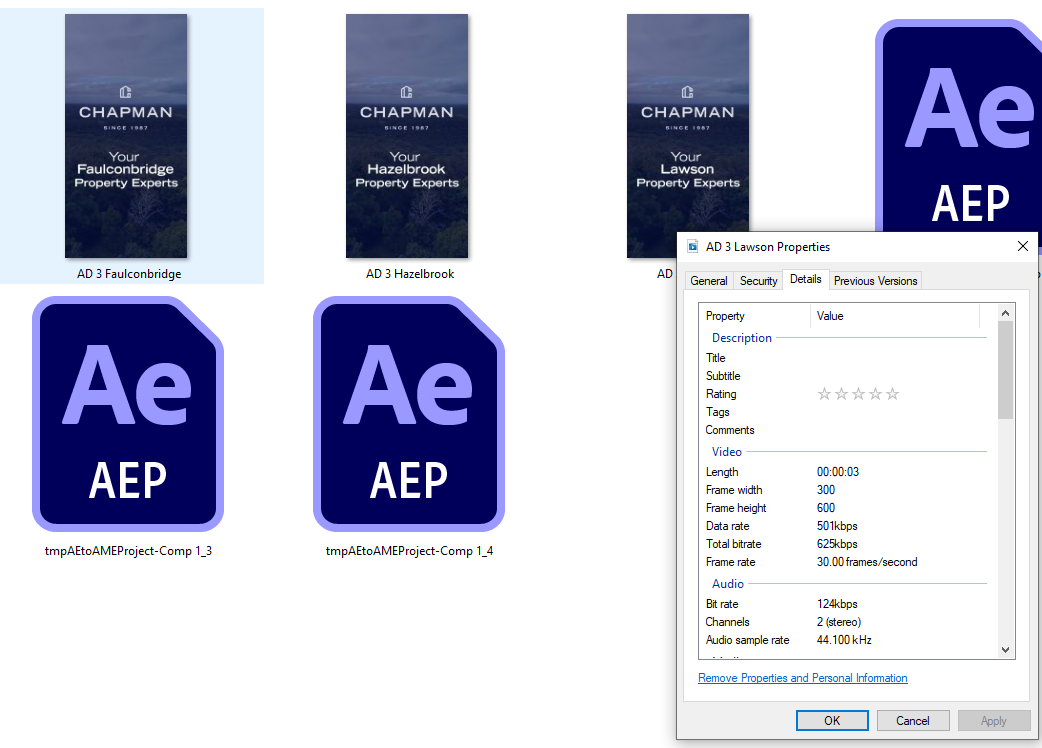Close the AD 3 Lawson Properties dialog

click(x=1022, y=247)
